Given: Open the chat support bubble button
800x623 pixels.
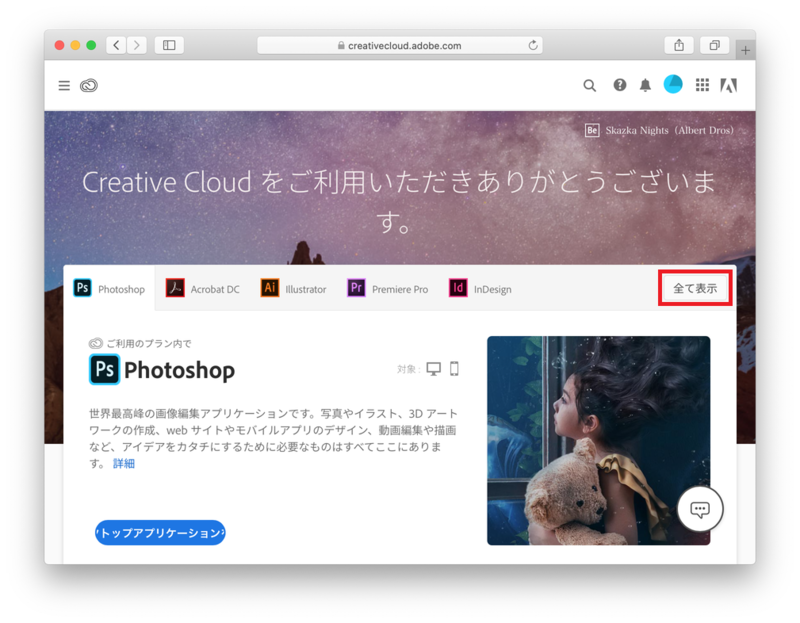Looking at the screenshot, I should click(700, 509).
